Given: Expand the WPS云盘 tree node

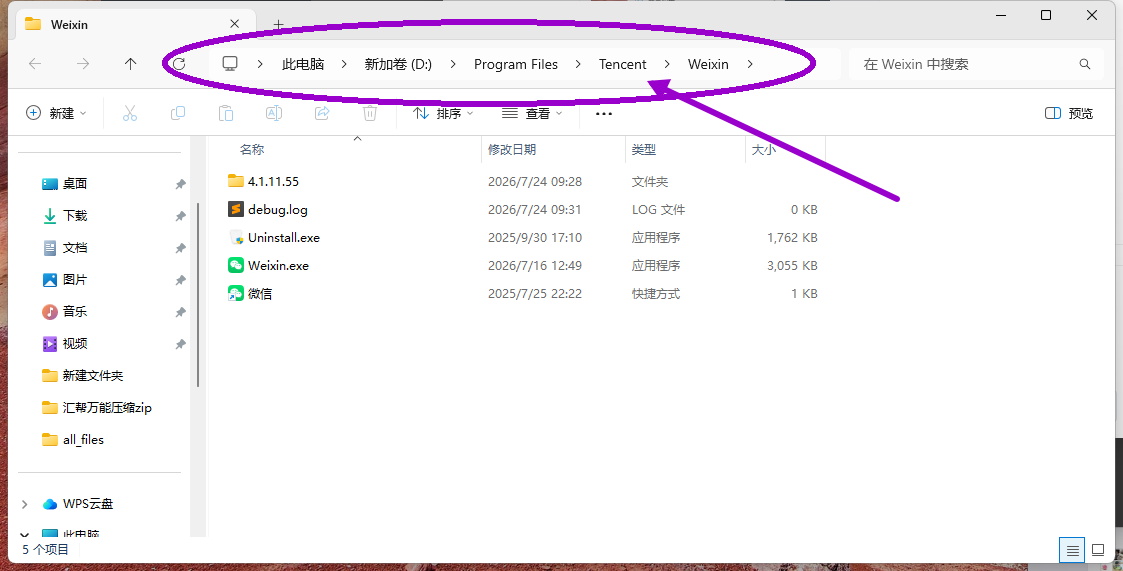Looking at the screenshot, I should coord(24,504).
